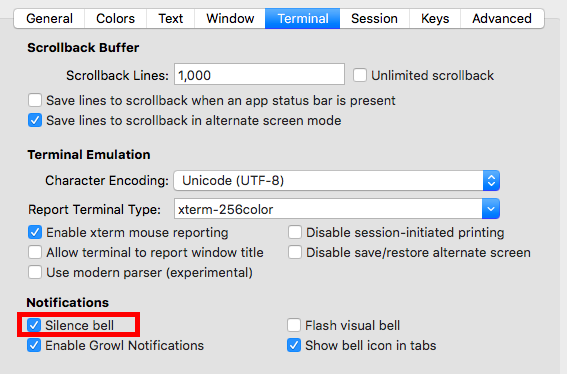Image resolution: width=567 pixels, height=374 pixels.
Task: Switch to the General tab
Action: click(x=49, y=18)
